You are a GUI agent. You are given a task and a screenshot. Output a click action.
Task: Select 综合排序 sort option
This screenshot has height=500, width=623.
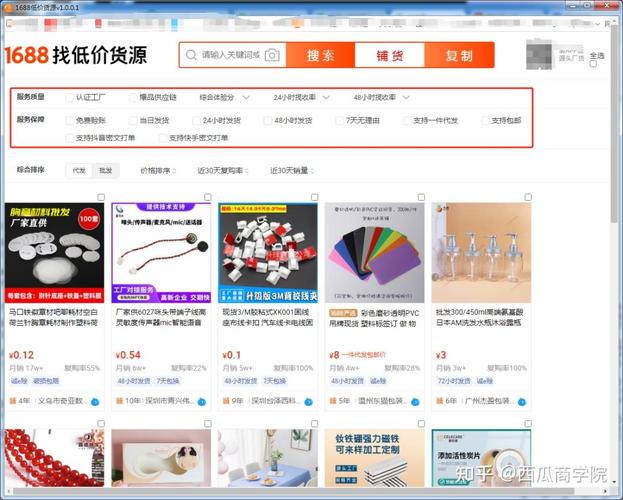[x=31, y=170]
